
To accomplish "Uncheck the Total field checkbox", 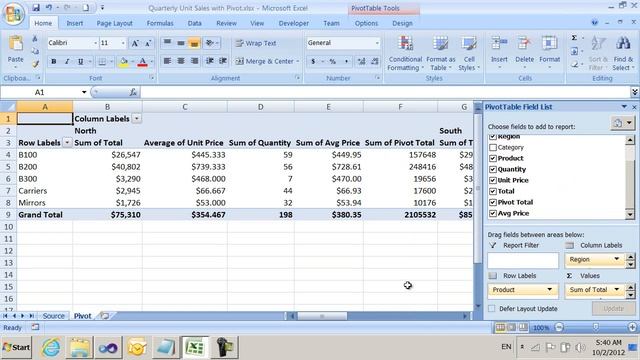I will point(493,191).
